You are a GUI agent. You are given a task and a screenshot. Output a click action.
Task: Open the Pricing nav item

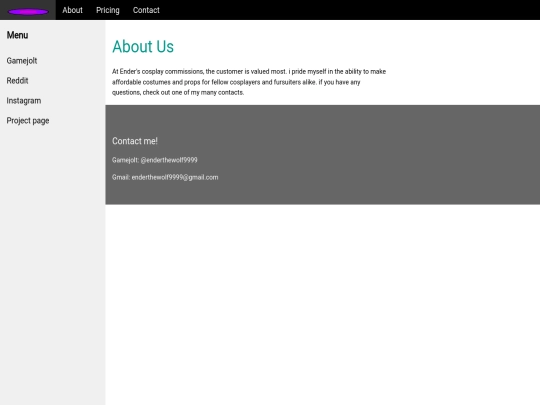point(108,10)
